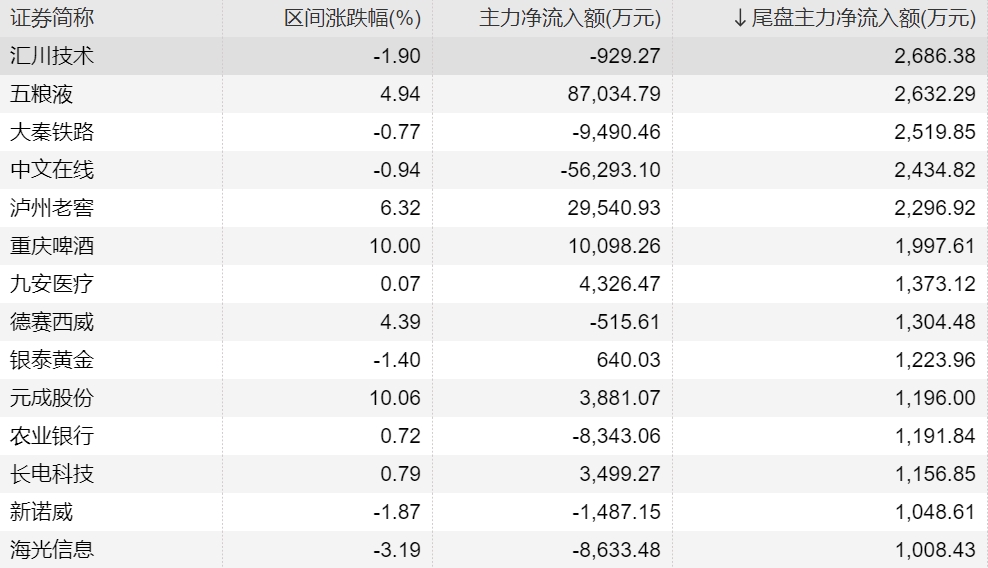Click on 新诺威 stock name
The image size is (988, 568).
click(x=42, y=512)
